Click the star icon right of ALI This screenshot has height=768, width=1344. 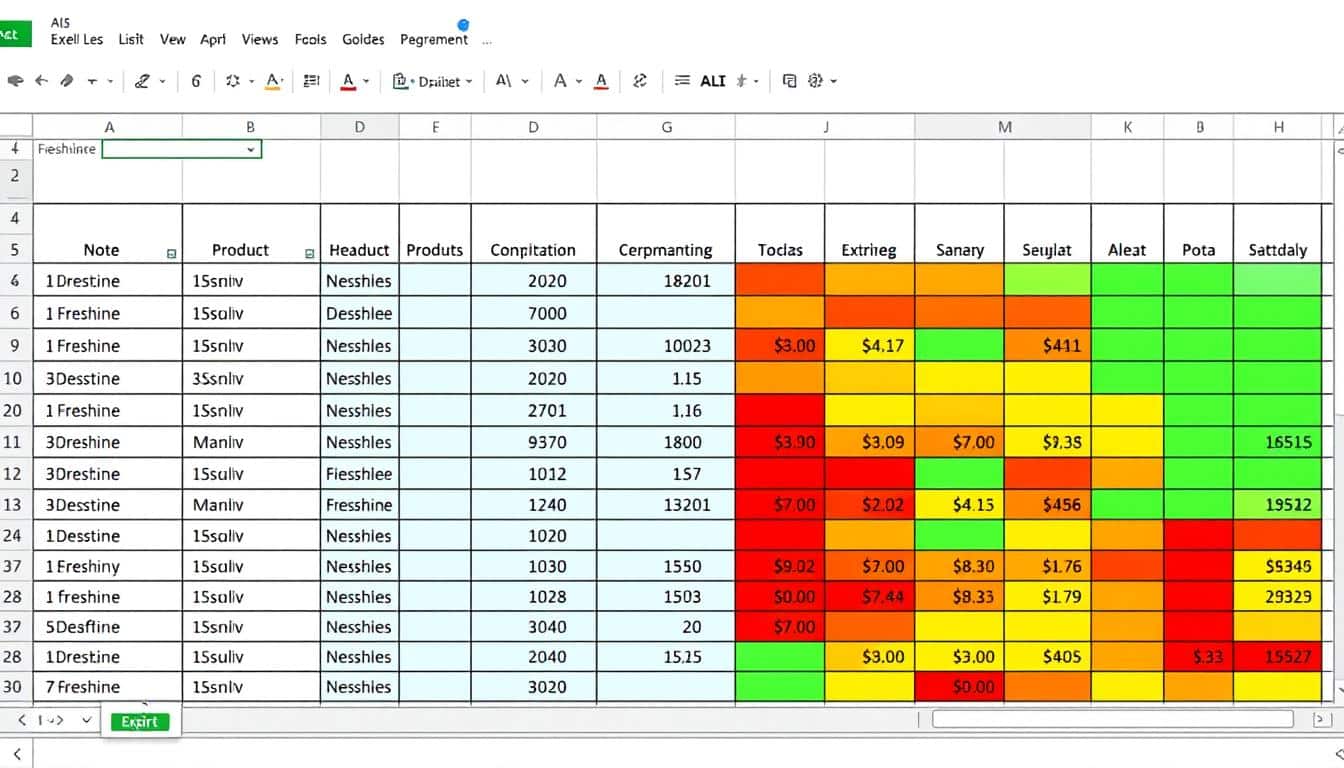[x=742, y=81]
